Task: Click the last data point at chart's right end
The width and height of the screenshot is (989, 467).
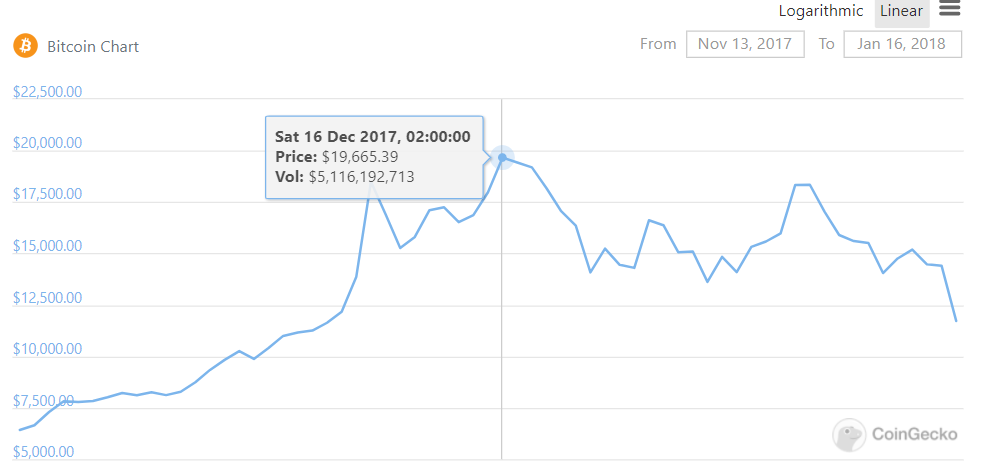Action: pyautogui.click(x=956, y=321)
